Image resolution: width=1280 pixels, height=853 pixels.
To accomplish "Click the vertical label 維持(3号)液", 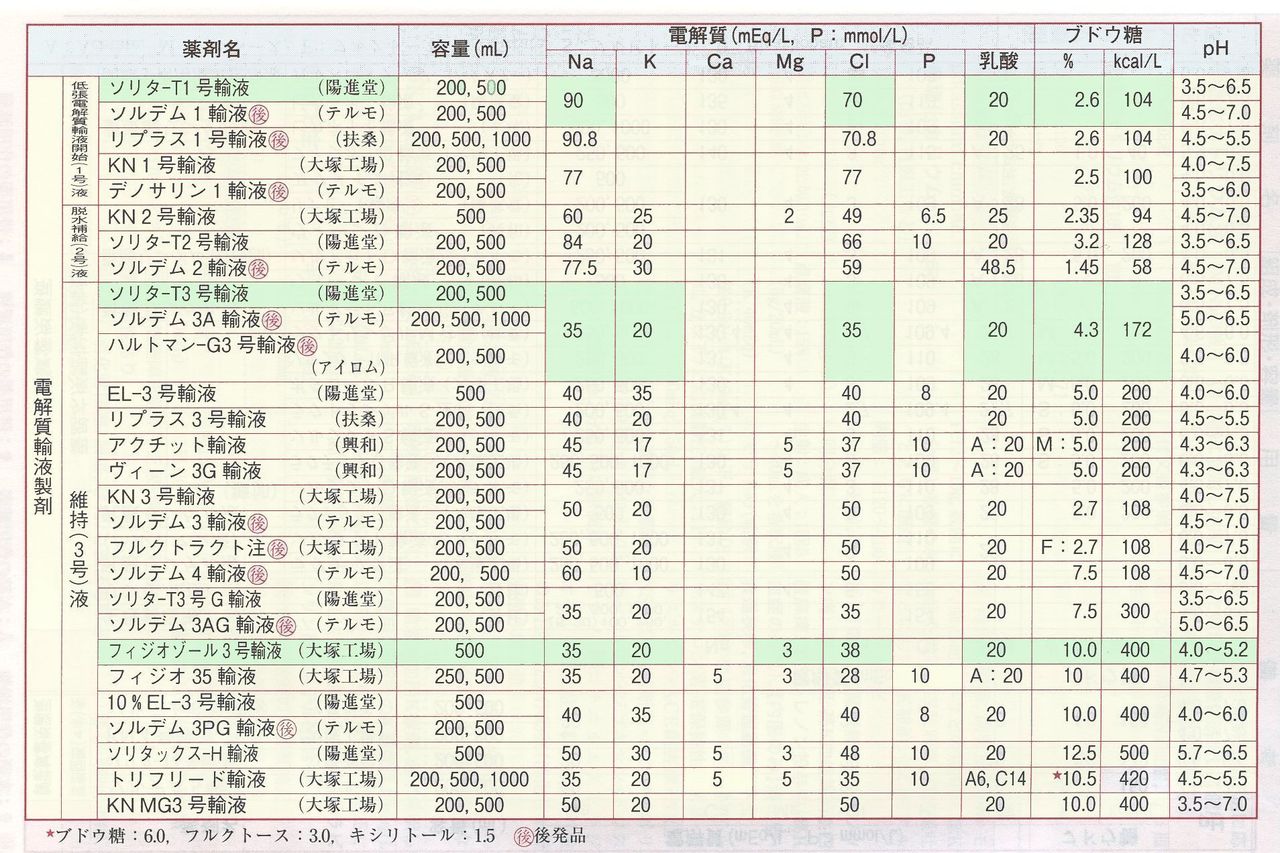I will click(x=80, y=548).
